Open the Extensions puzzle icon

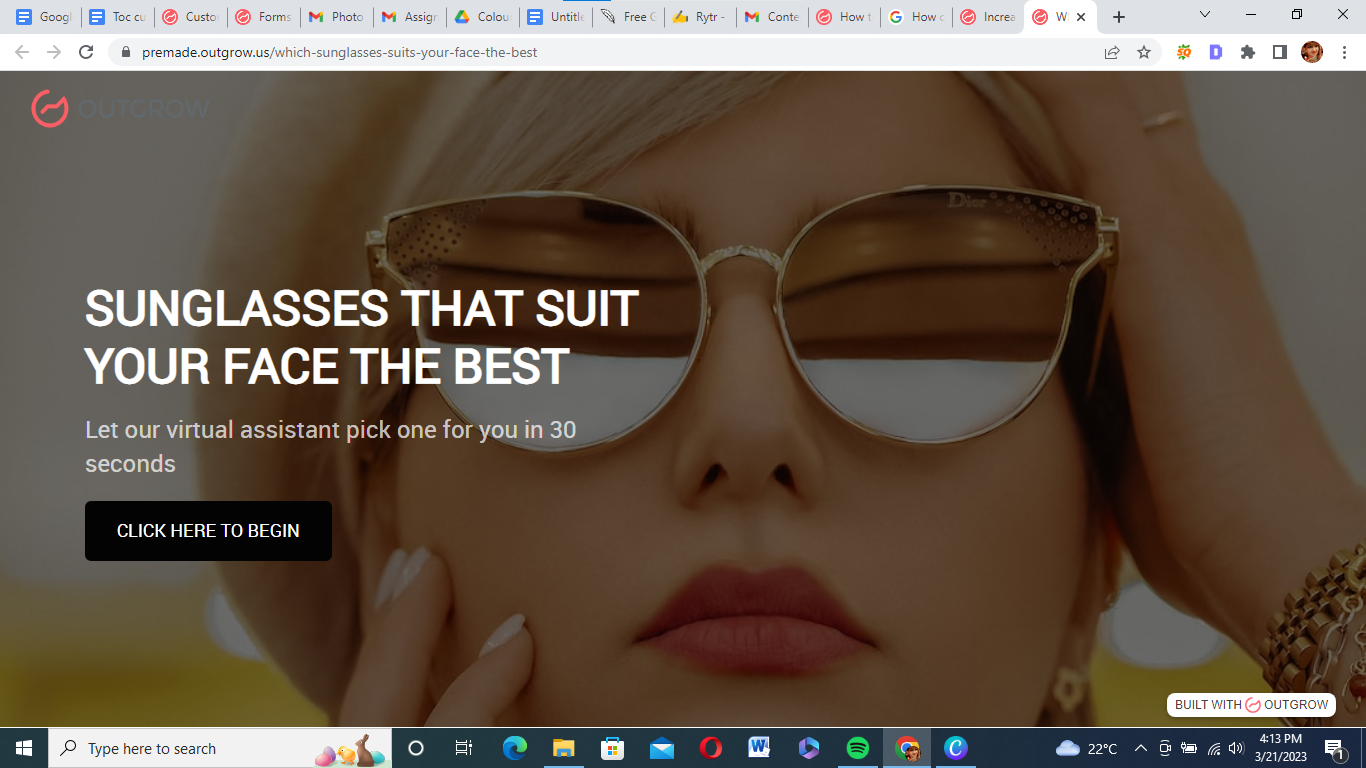click(1247, 52)
